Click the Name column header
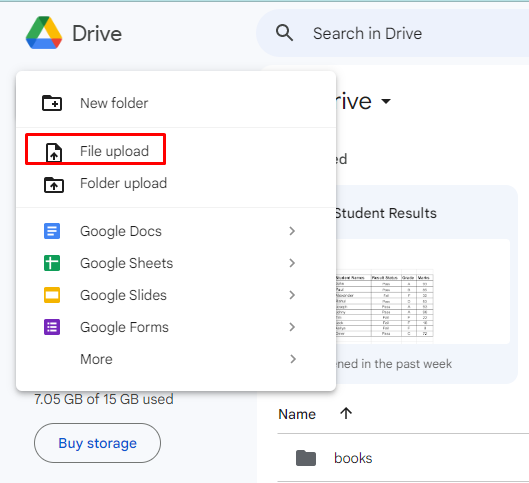Screen dimensions: 529x483 [297, 414]
